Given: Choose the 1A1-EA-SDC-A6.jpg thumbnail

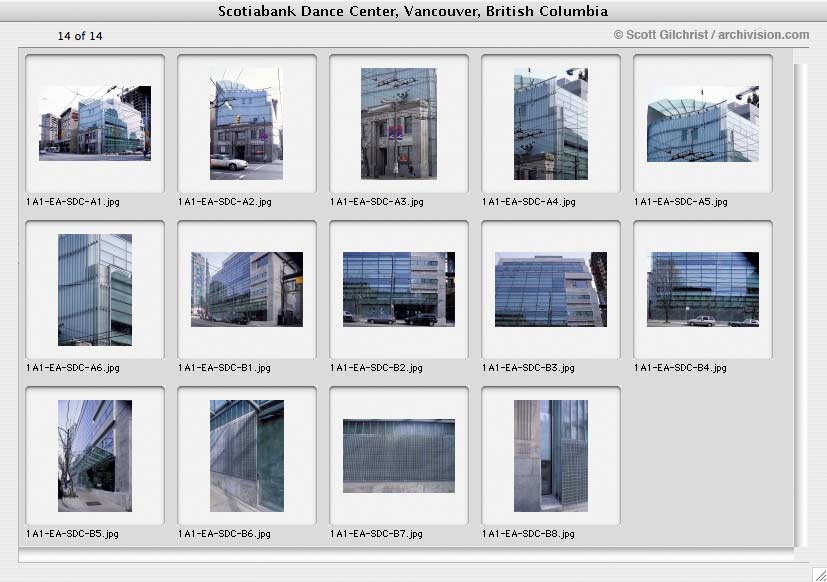Looking at the screenshot, I should coord(95,290).
